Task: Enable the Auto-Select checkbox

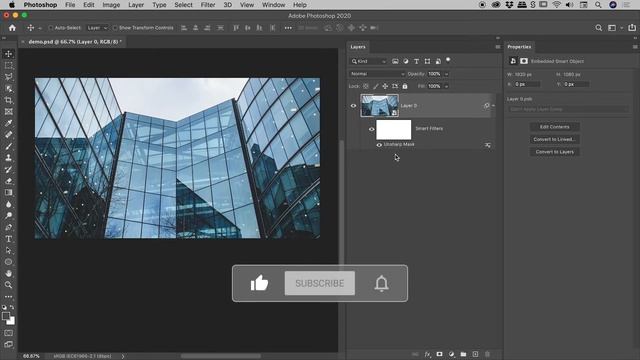Action: pyautogui.click(x=51, y=28)
